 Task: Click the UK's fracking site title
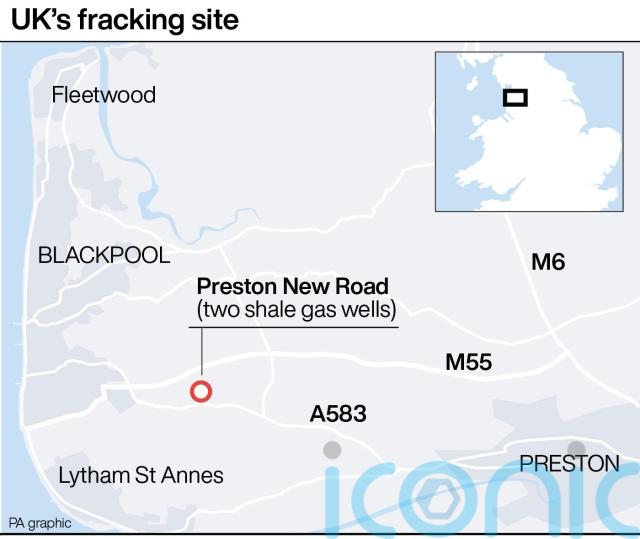pyautogui.click(x=125, y=20)
